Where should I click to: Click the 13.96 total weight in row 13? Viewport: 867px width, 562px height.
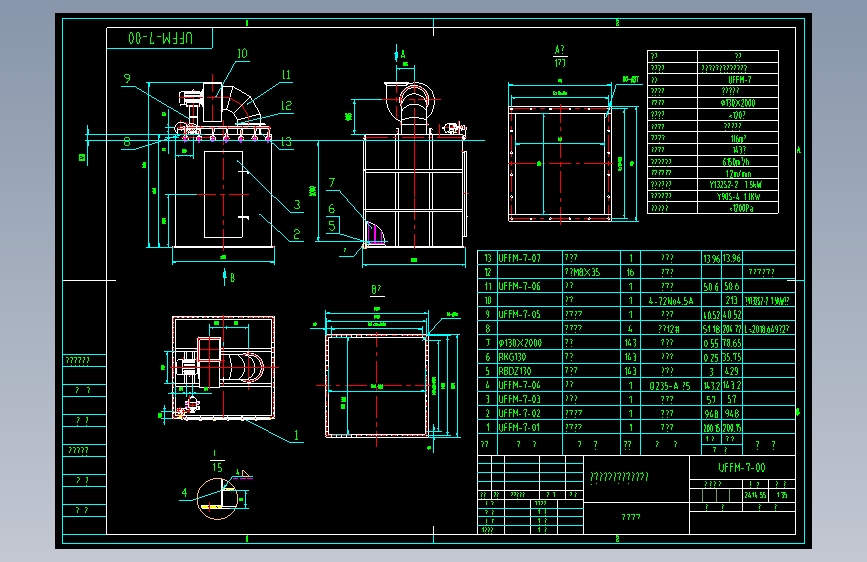pyautogui.click(x=732, y=258)
